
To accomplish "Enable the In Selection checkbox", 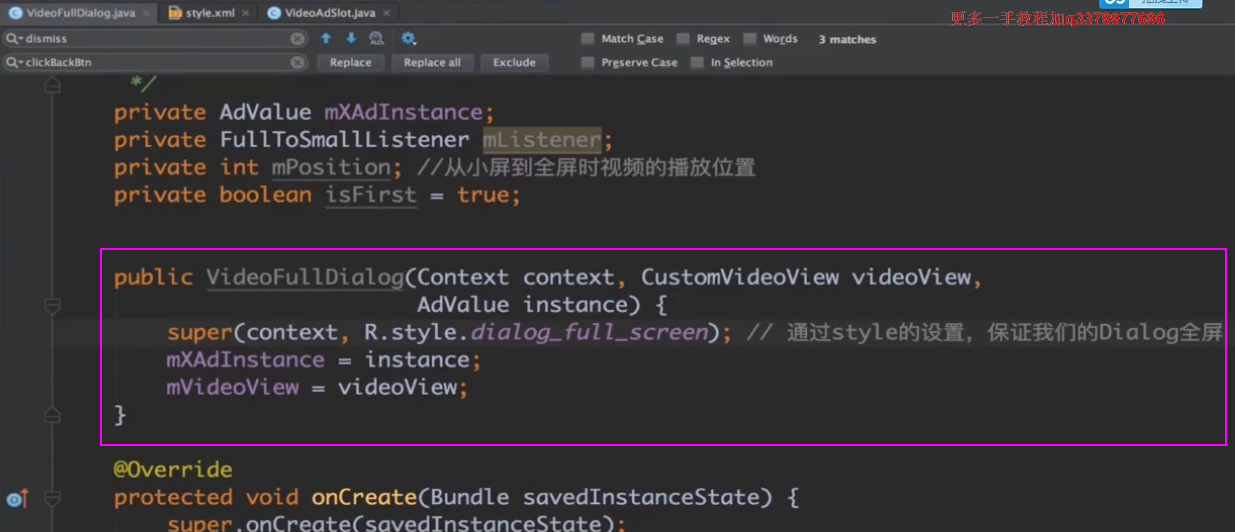I will coord(697,62).
